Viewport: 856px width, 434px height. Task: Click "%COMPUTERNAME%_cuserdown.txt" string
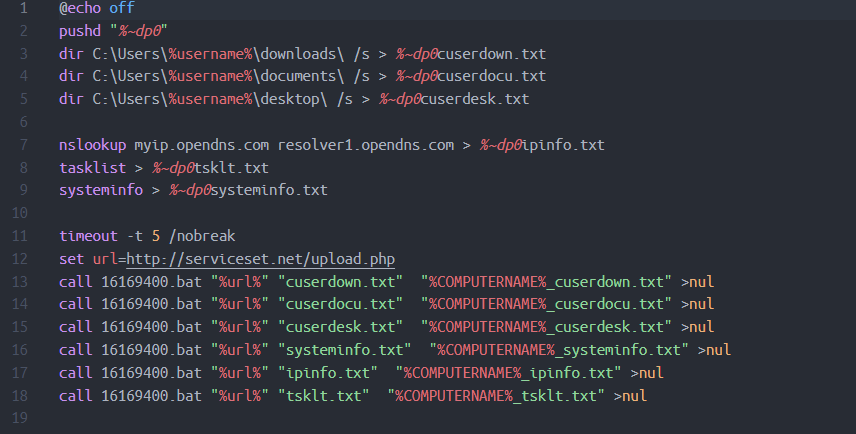click(x=546, y=282)
